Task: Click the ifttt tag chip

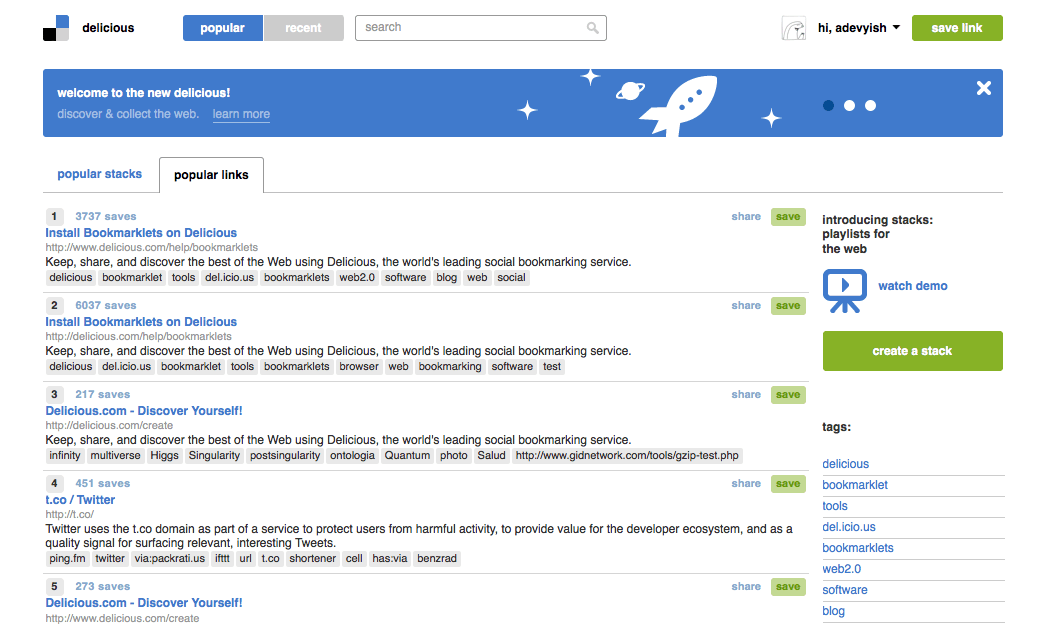Action: tap(223, 559)
